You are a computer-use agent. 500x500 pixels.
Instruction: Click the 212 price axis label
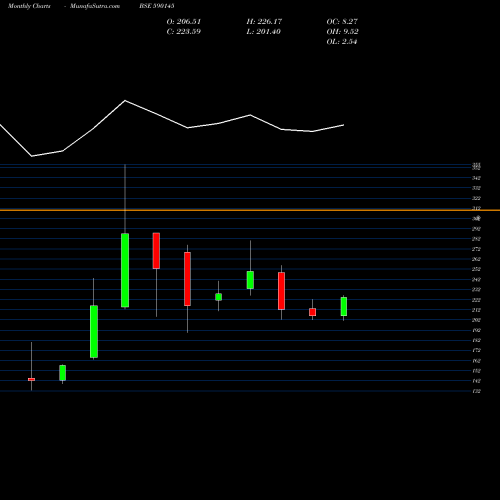476,310
